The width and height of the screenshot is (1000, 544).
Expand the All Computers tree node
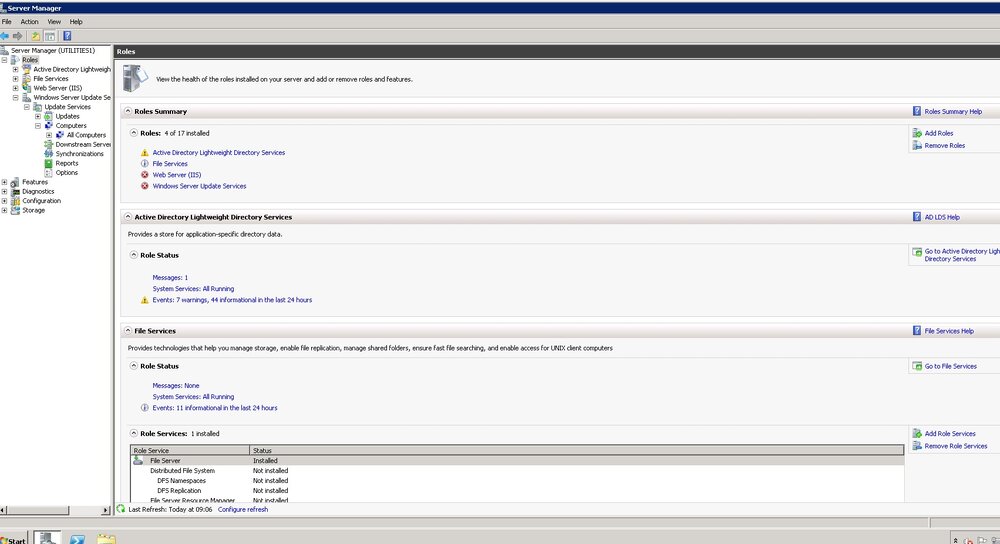pyautogui.click(x=49, y=135)
